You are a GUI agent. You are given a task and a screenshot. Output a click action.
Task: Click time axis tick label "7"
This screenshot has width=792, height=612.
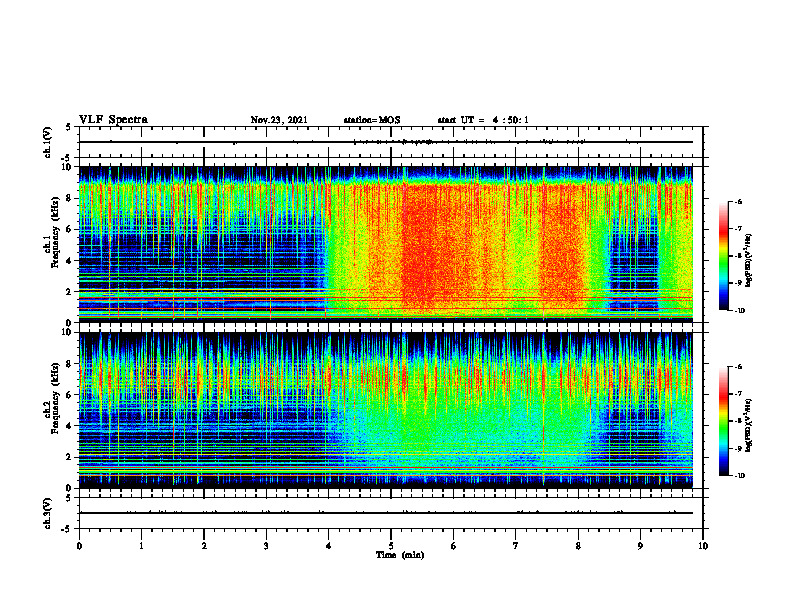(x=516, y=546)
